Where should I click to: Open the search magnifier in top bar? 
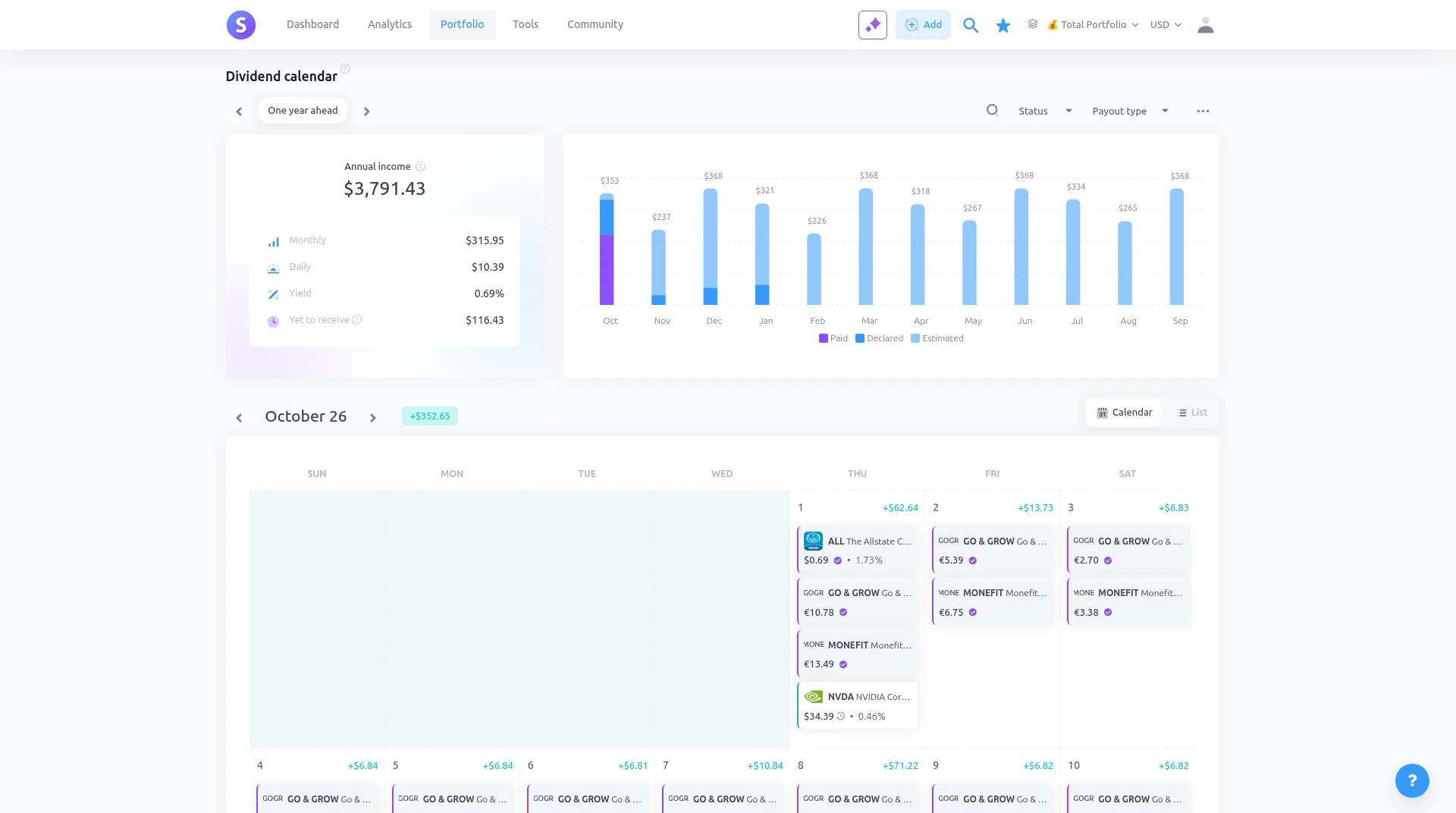971,25
